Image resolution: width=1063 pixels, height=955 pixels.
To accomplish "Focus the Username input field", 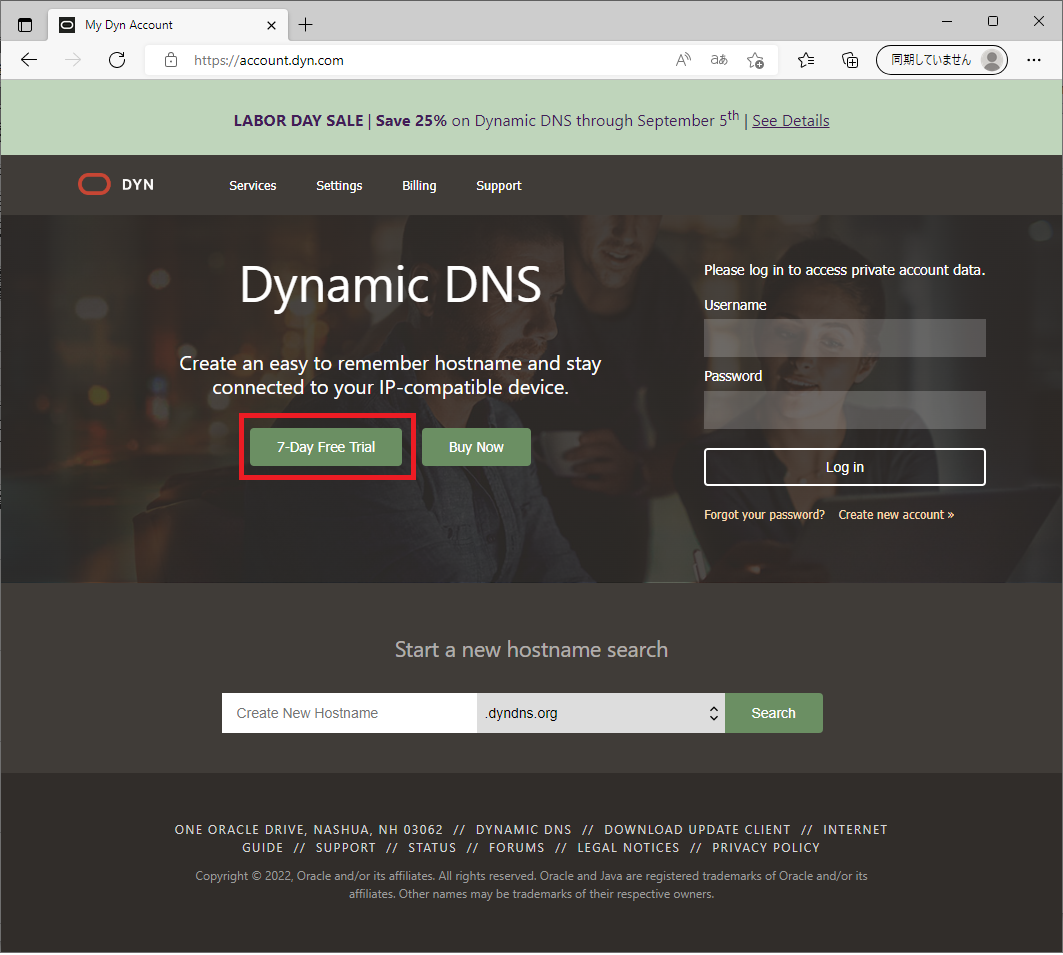I will [844, 338].
